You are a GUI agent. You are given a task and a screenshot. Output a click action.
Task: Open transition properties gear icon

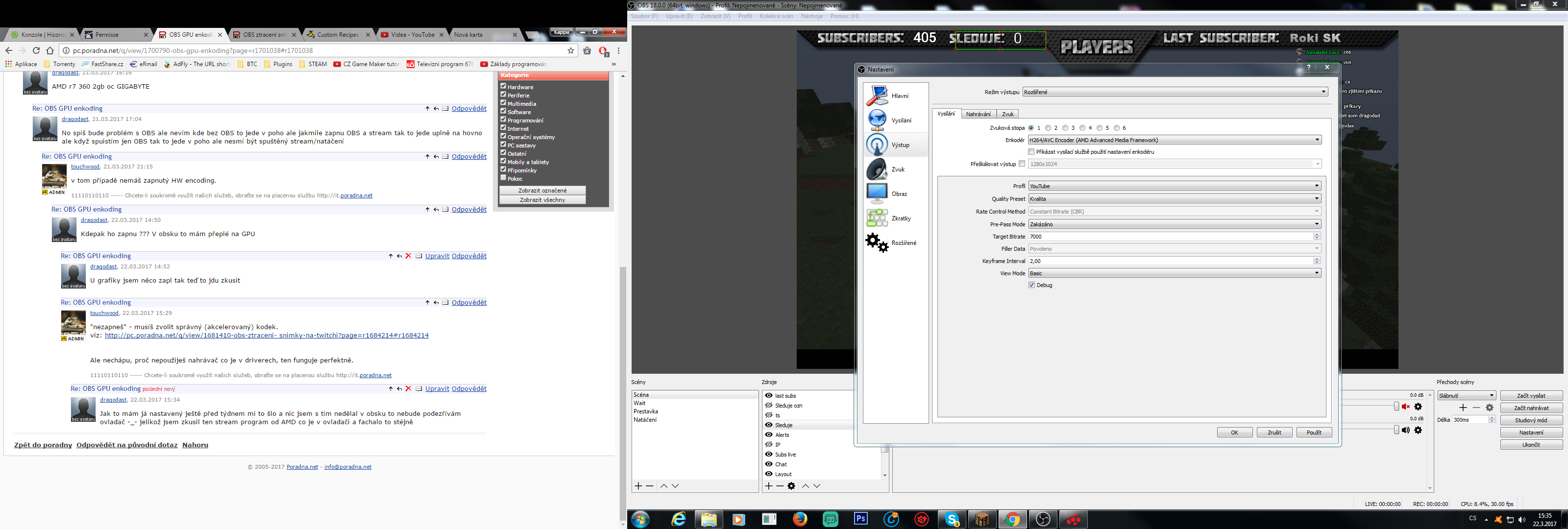pos(1490,408)
